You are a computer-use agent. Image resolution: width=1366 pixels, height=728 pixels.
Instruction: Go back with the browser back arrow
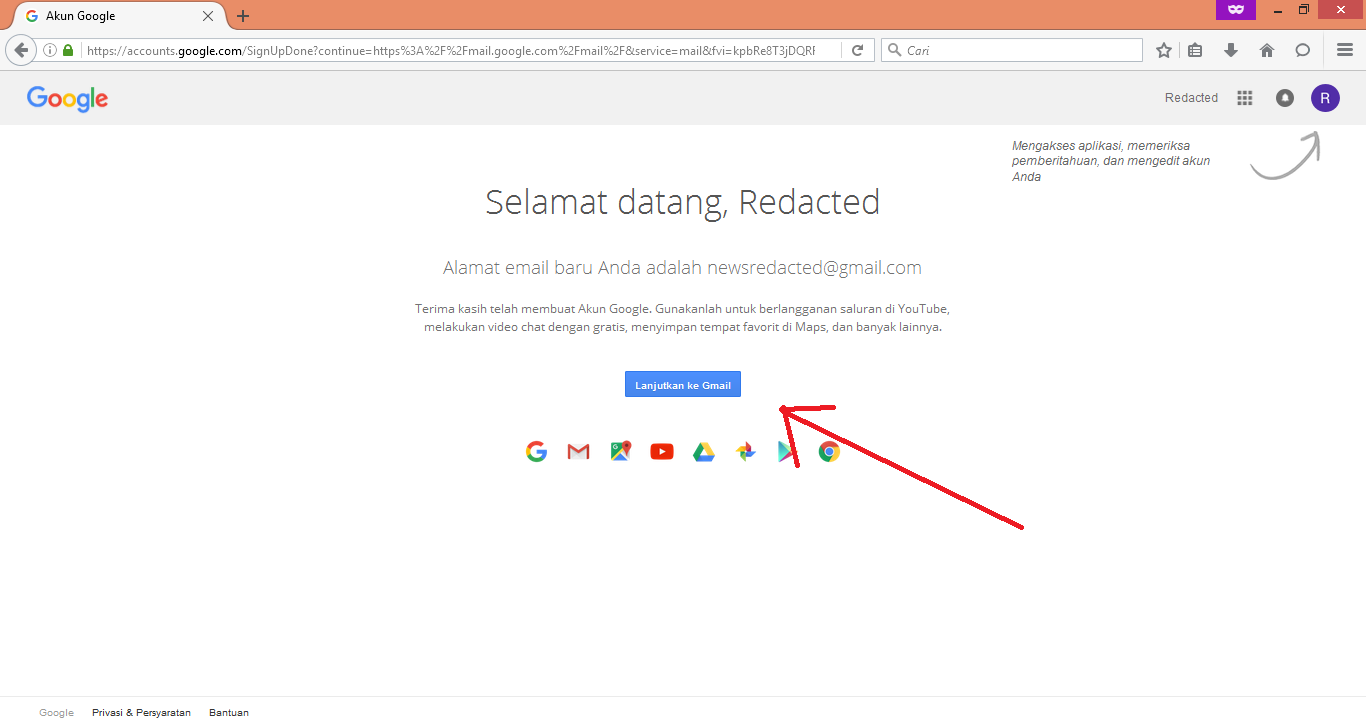[x=21, y=50]
